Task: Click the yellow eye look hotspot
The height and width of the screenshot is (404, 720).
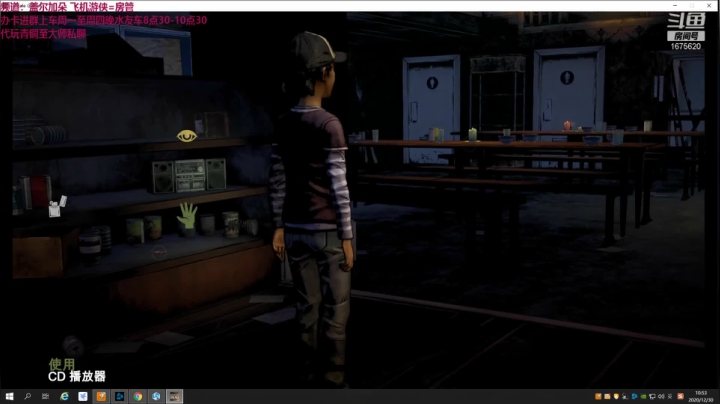Action: (187, 136)
